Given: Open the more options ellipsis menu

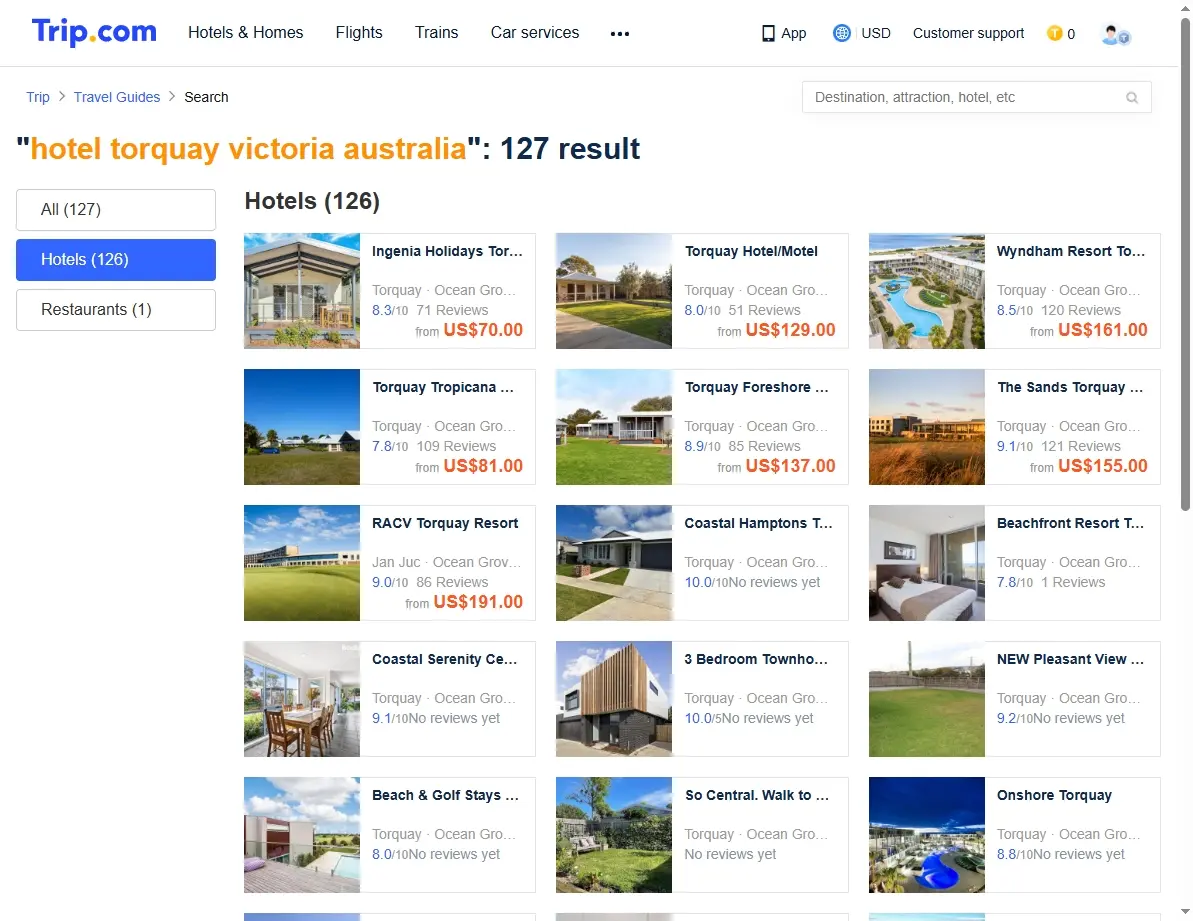Looking at the screenshot, I should 620,33.
